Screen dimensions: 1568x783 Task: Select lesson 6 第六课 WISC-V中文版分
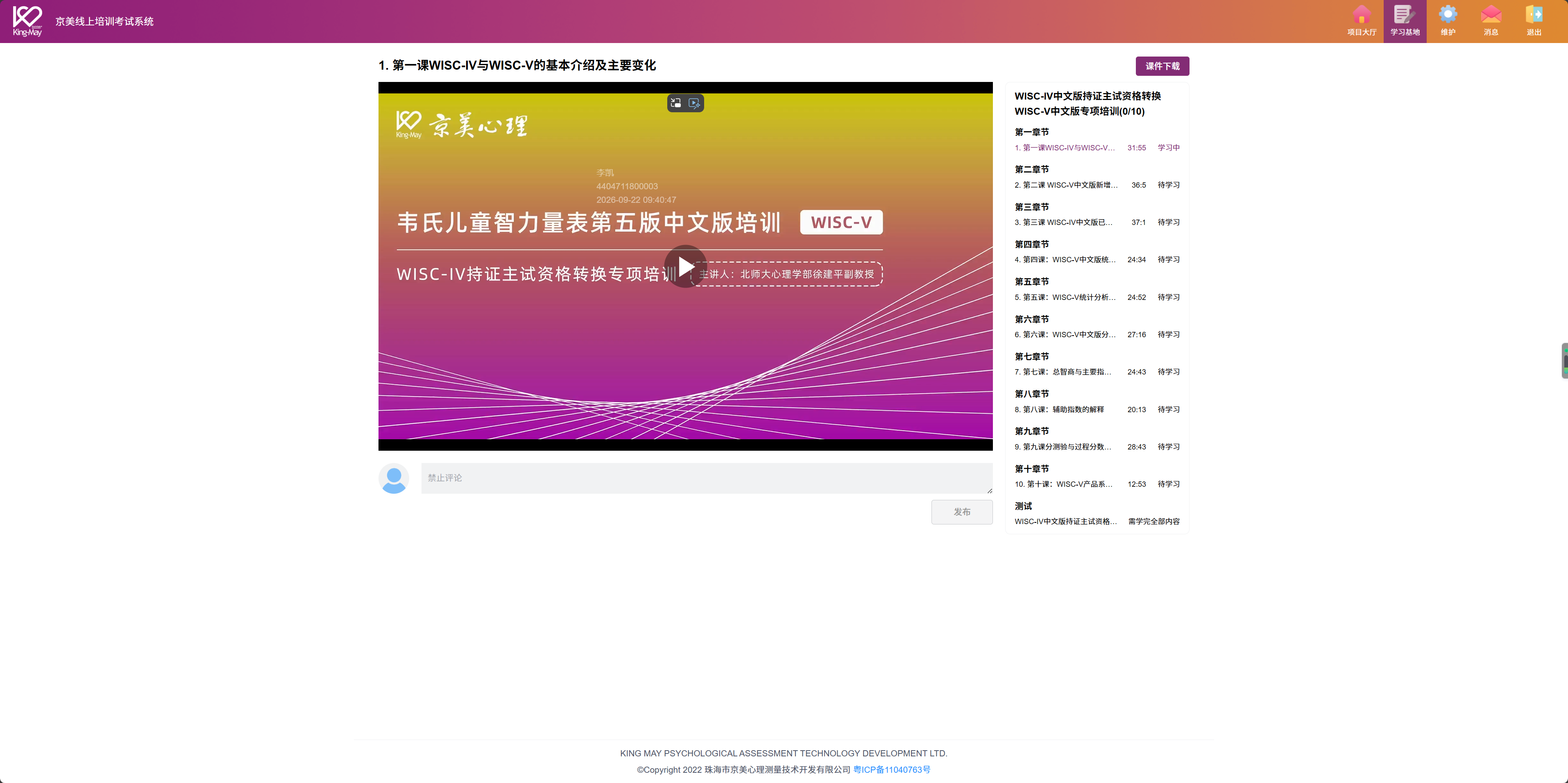(x=1097, y=334)
